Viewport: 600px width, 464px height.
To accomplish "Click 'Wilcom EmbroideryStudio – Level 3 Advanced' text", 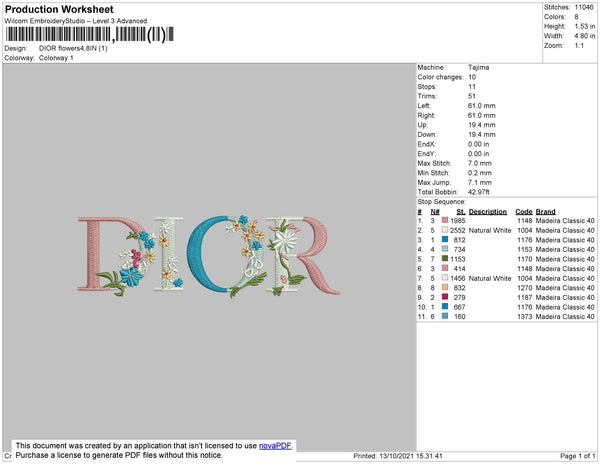I will coord(76,21).
